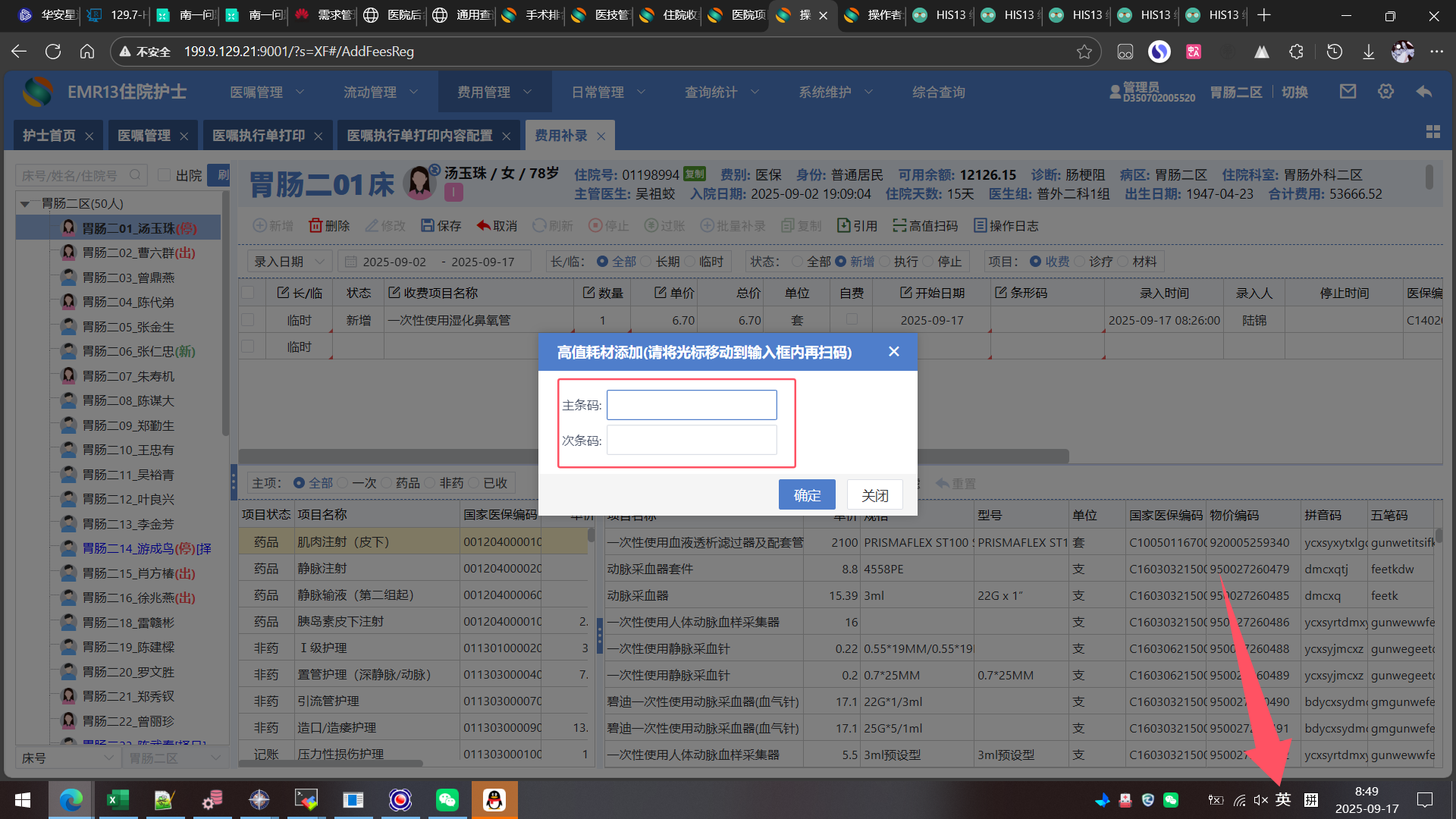Select the 执行 status radio button
This screenshot has height=819, width=1456.
tap(884, 262)
